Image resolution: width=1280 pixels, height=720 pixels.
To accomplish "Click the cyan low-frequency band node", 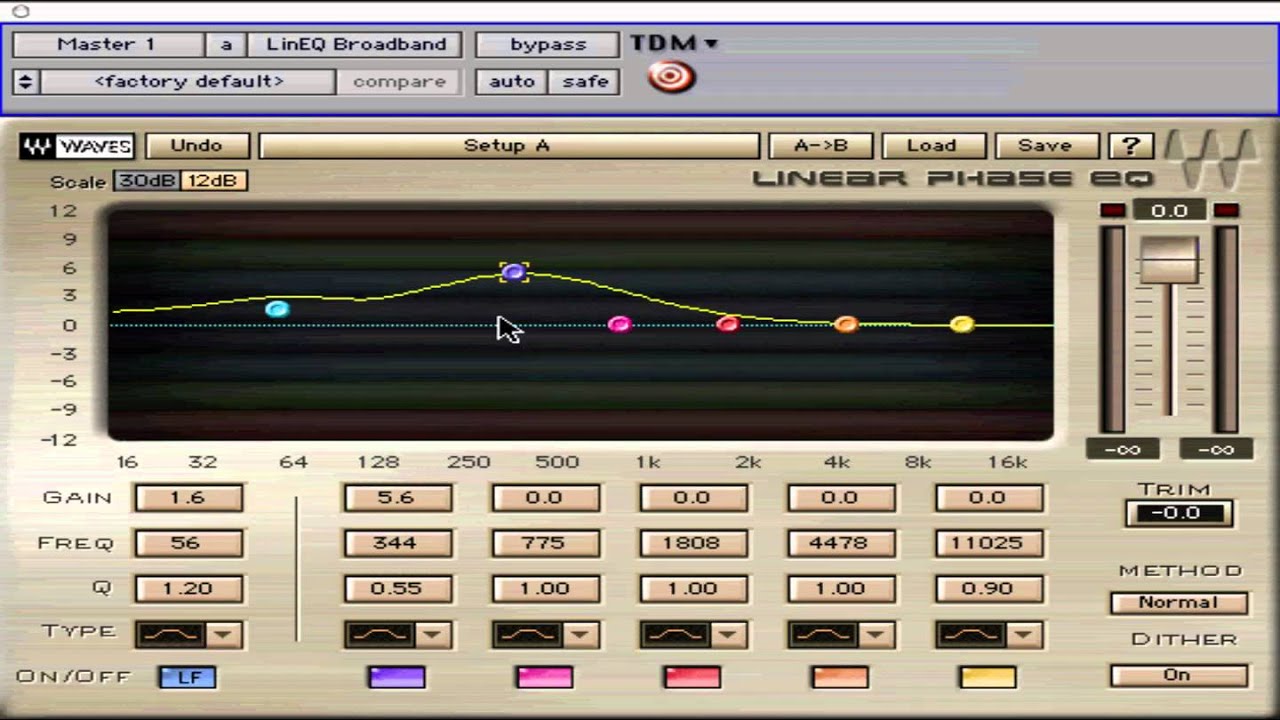I will pyautogui.click(x=278, y=309).
